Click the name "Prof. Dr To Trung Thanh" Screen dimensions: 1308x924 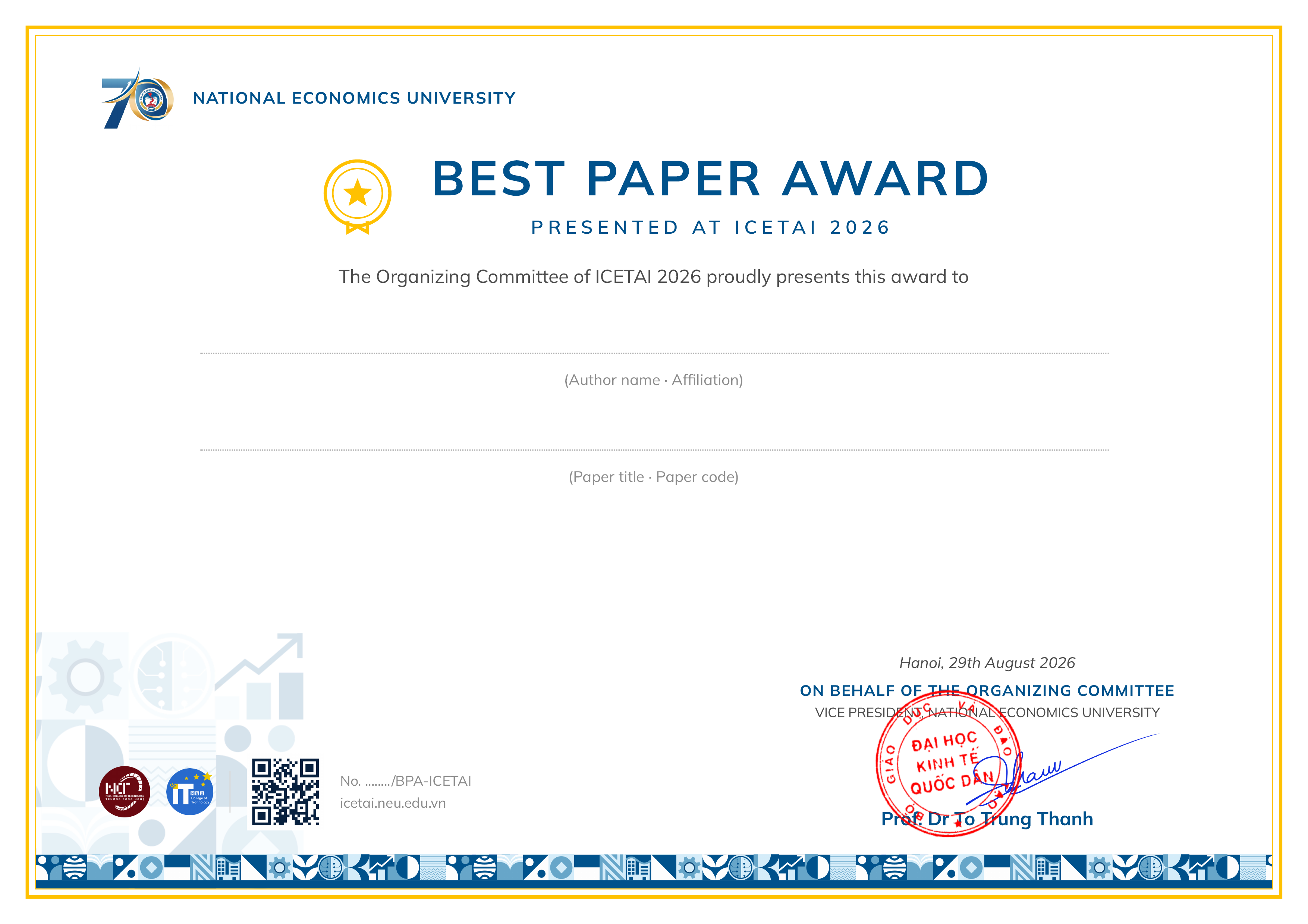[987, 819]
